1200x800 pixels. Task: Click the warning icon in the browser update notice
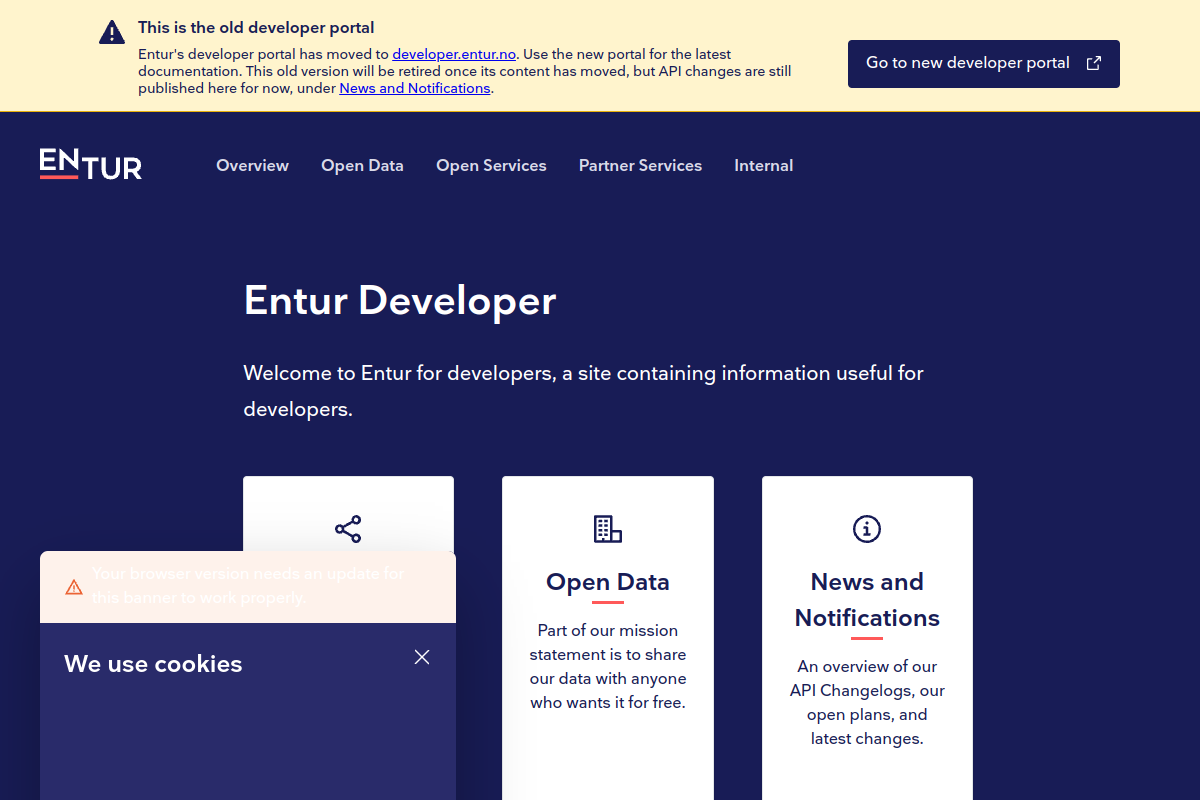74,587
